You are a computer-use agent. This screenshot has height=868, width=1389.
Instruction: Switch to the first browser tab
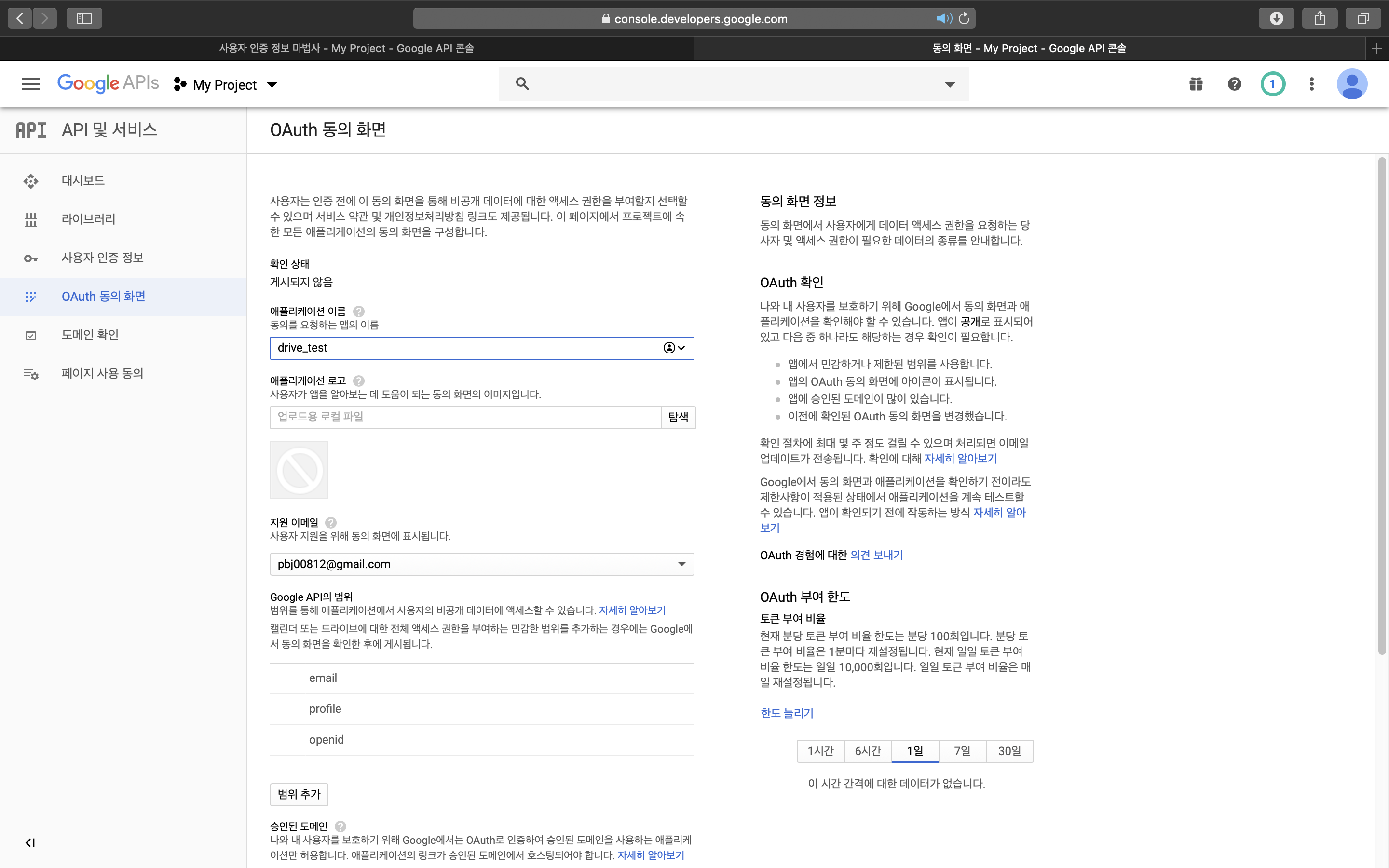point(346,48)
